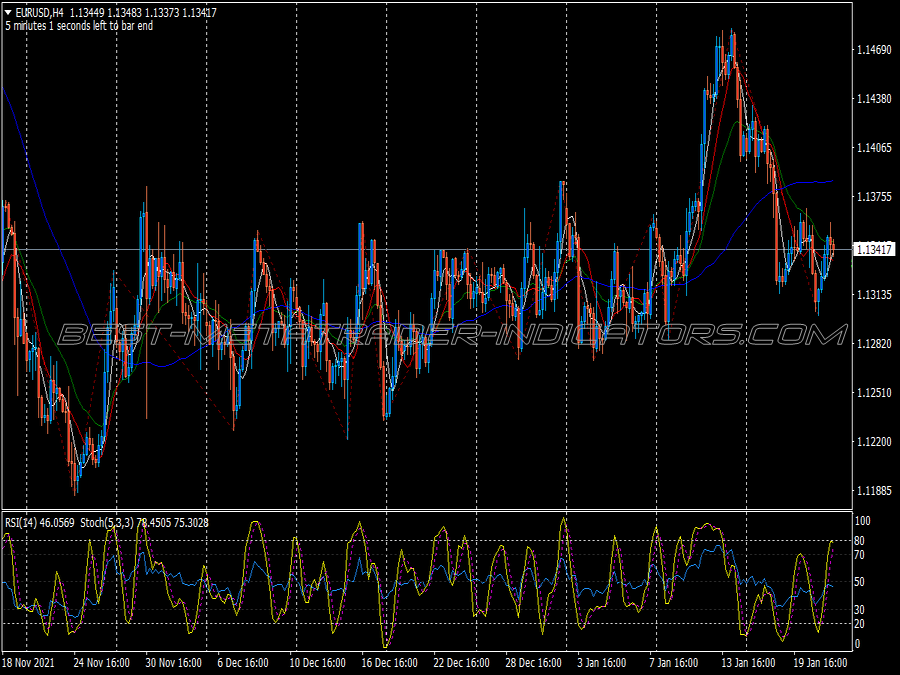Click the 19 Jan 16:00 time label
Viewport: 900px width, 675px height.
click(x=820, y=662)
